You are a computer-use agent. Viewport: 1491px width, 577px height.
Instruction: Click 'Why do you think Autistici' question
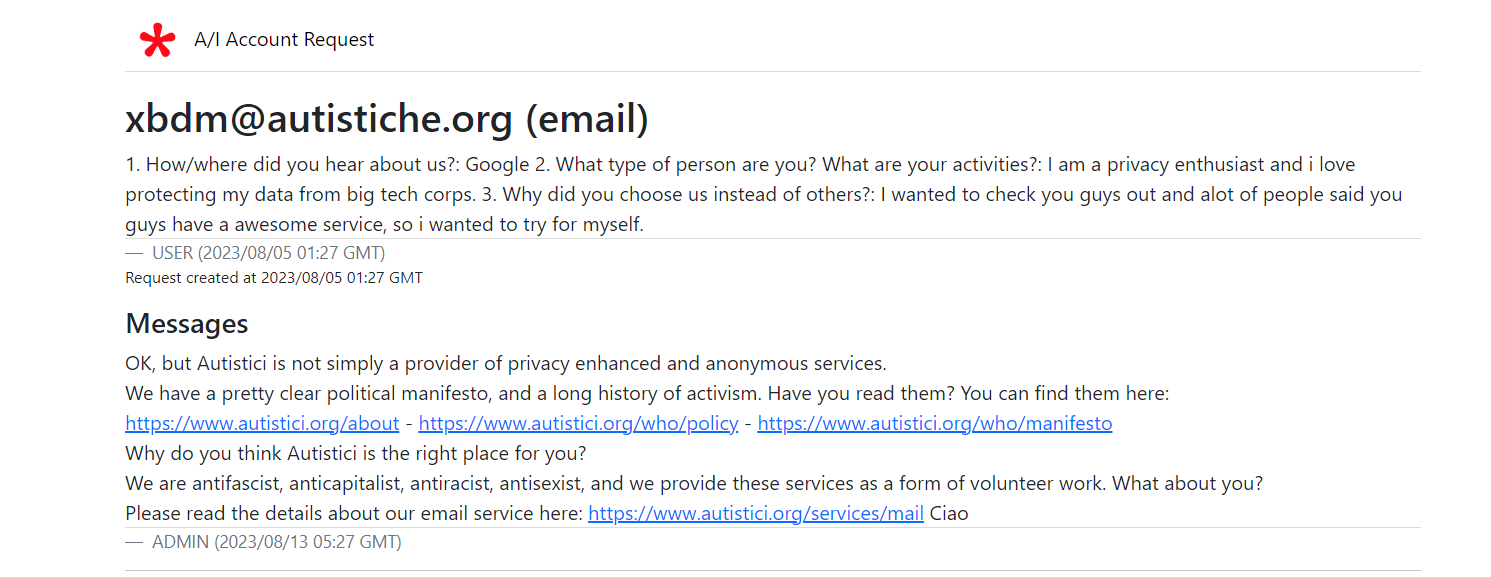355,453
